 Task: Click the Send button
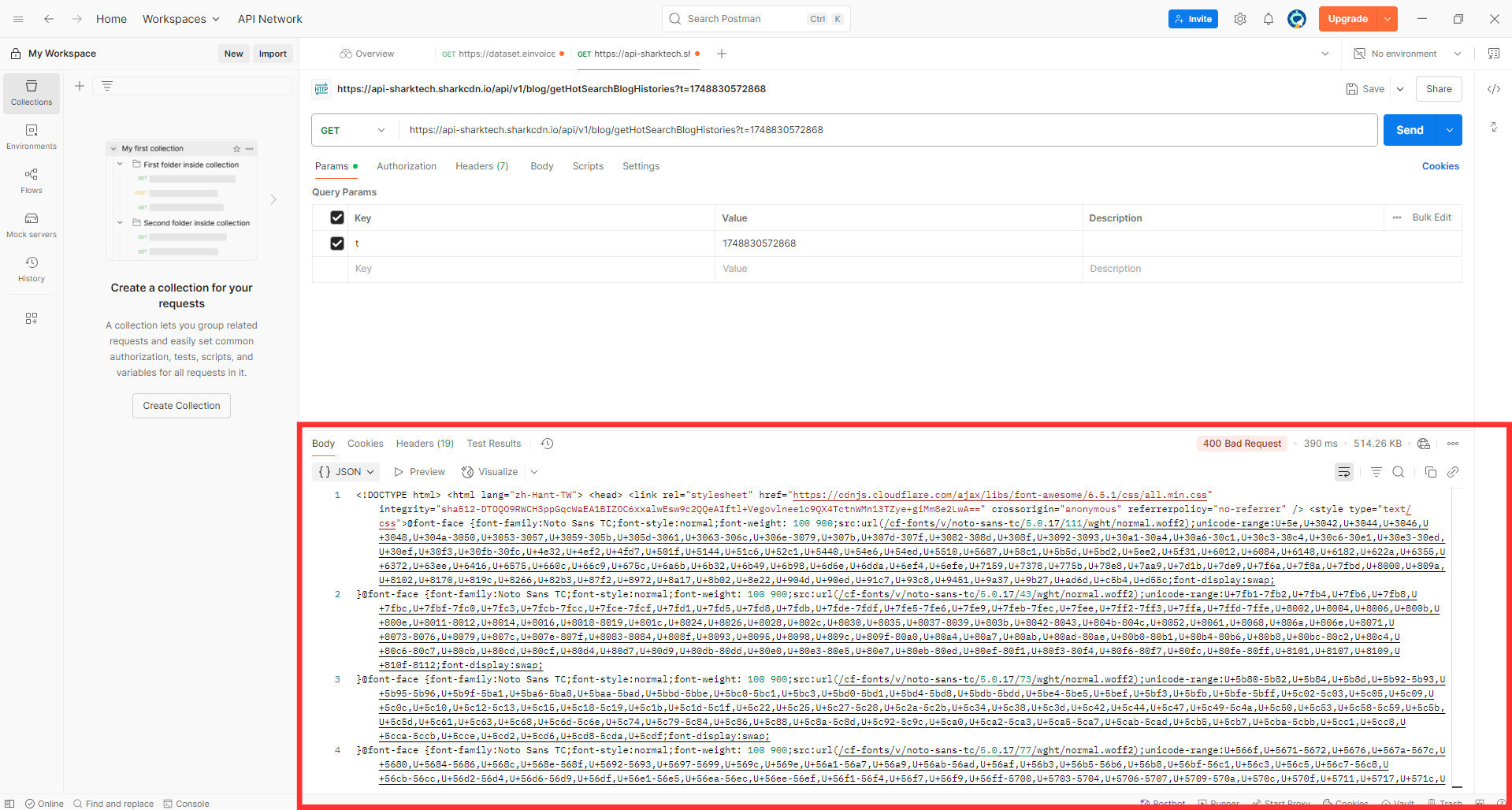tap(1410, 130)
